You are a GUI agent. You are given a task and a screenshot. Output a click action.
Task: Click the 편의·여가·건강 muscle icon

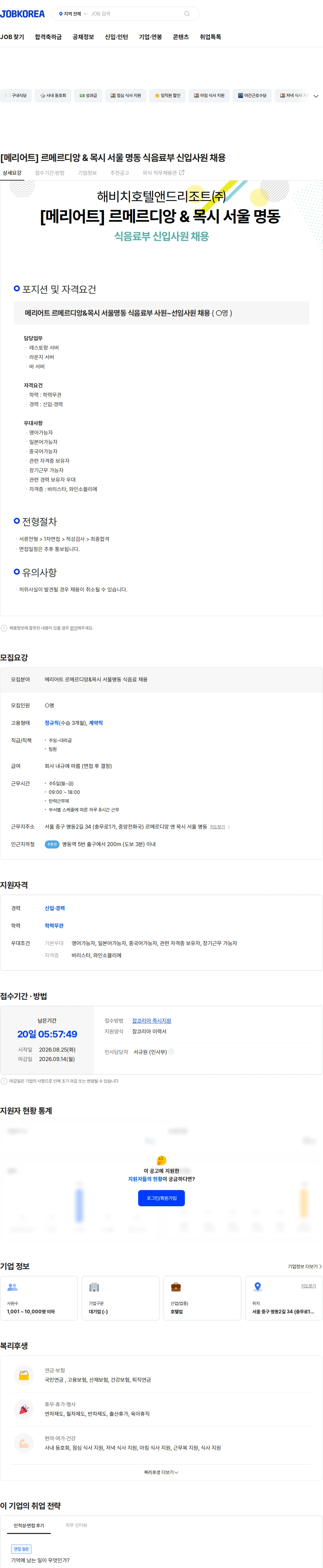pos(24,1443)
